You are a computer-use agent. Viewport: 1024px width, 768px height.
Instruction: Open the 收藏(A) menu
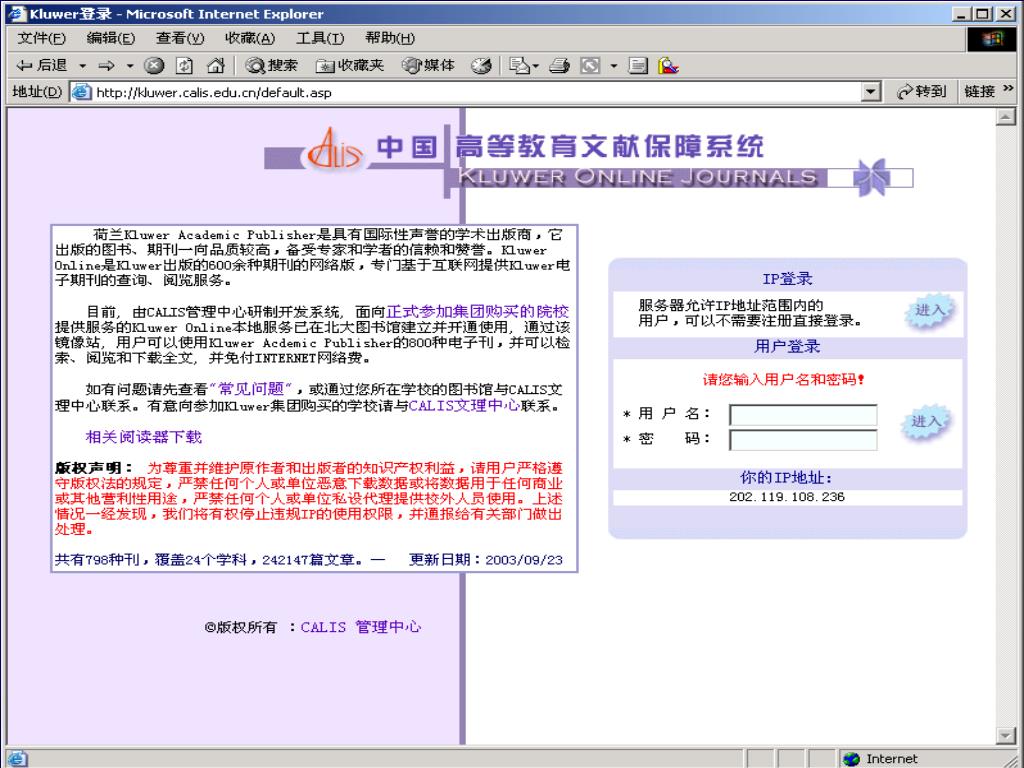click(x=250, y=38)
